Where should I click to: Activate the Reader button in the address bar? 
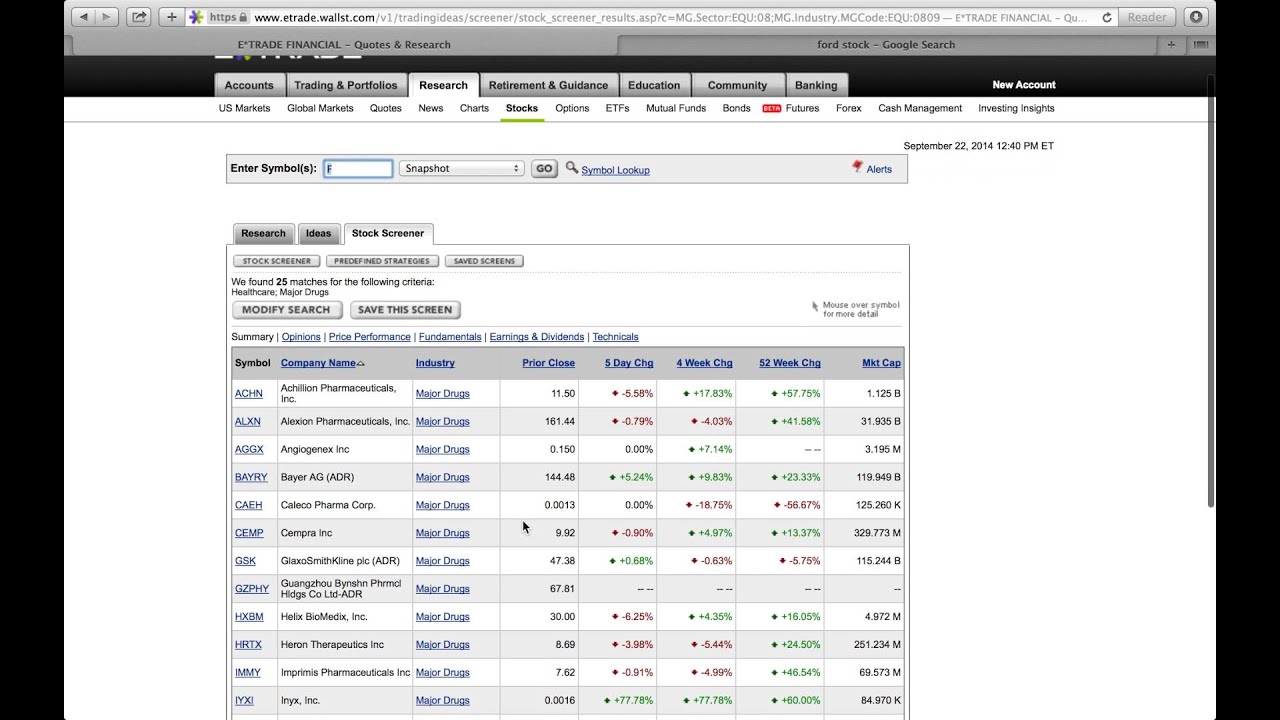click(1146, 16)
